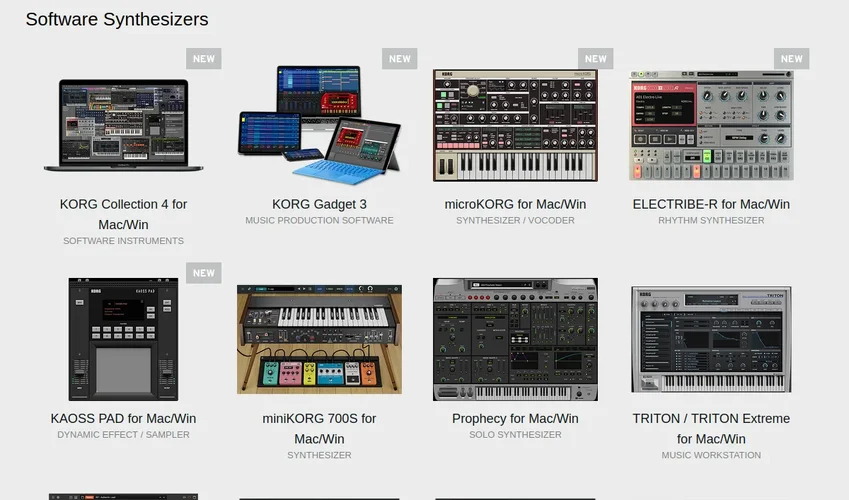Image resolution: width=849 pixels, height=500 pixels.
Task: Click the NEW badge on KORG Collection 4
Action: [204, 59]
